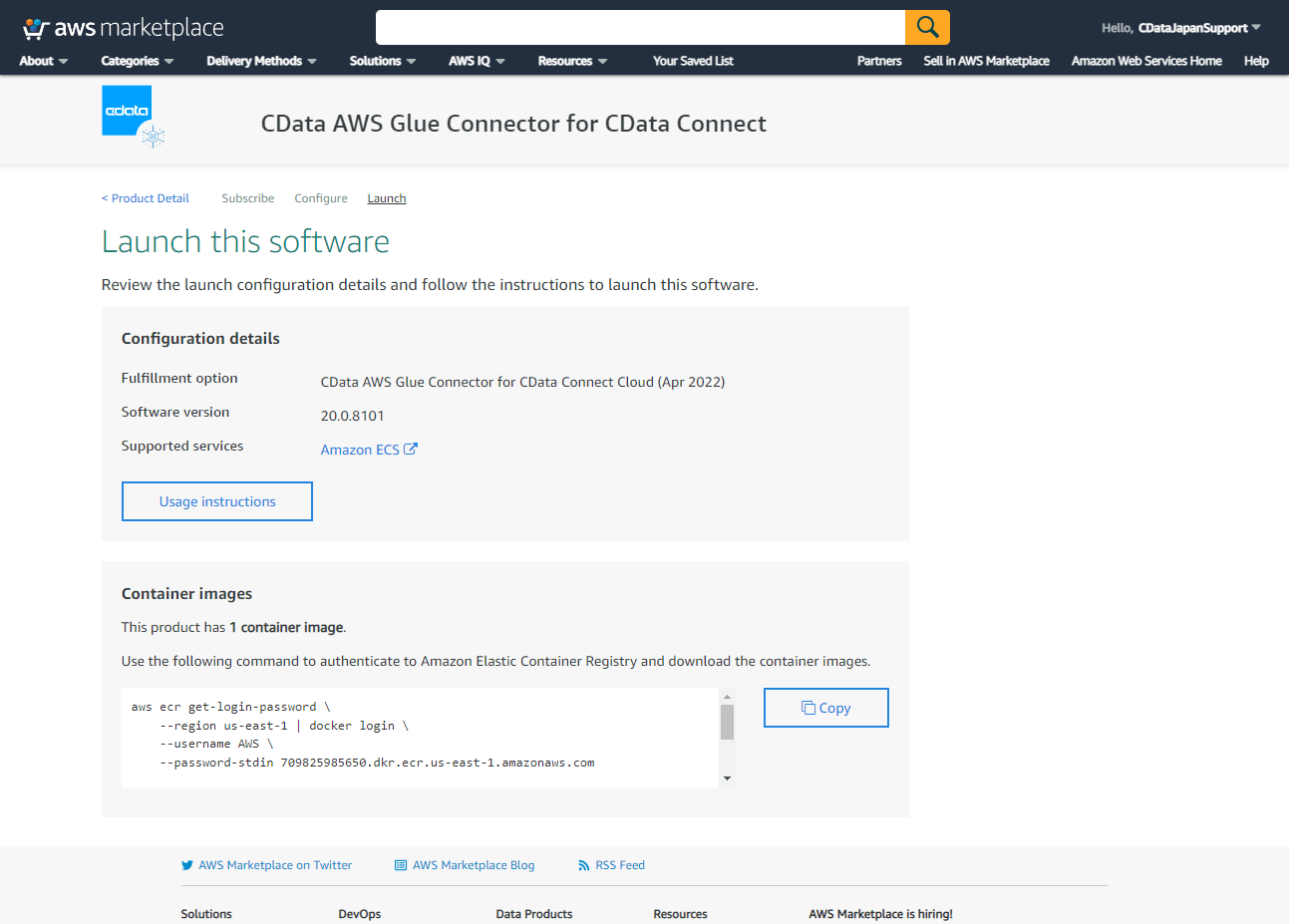This screenshot has height=924, width=1289.
Task: Click the RSS Feed icon
Action: 584,865
